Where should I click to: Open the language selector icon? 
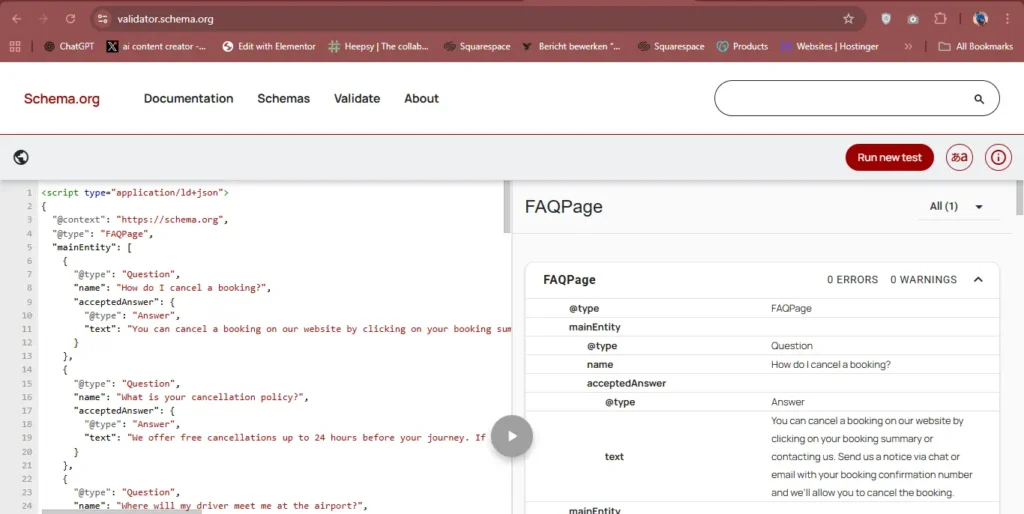pos(959,157)
